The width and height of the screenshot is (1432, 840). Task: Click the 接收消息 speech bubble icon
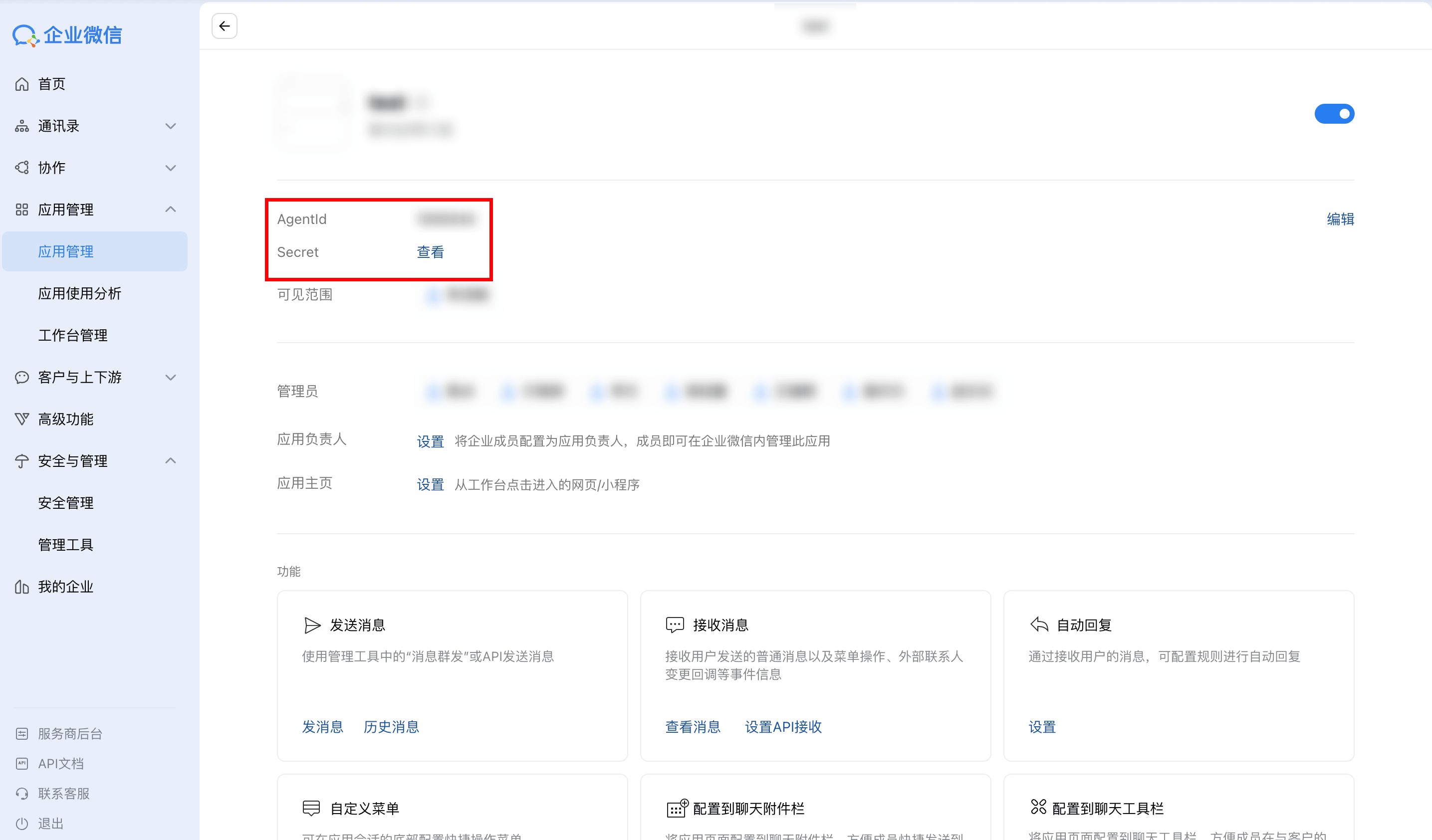tap(675, 626)
